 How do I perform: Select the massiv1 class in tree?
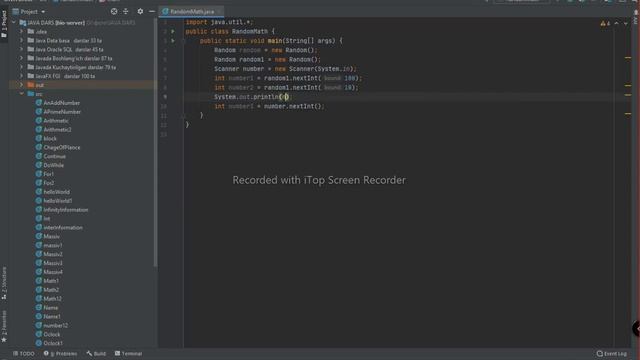tap(53, 245)
